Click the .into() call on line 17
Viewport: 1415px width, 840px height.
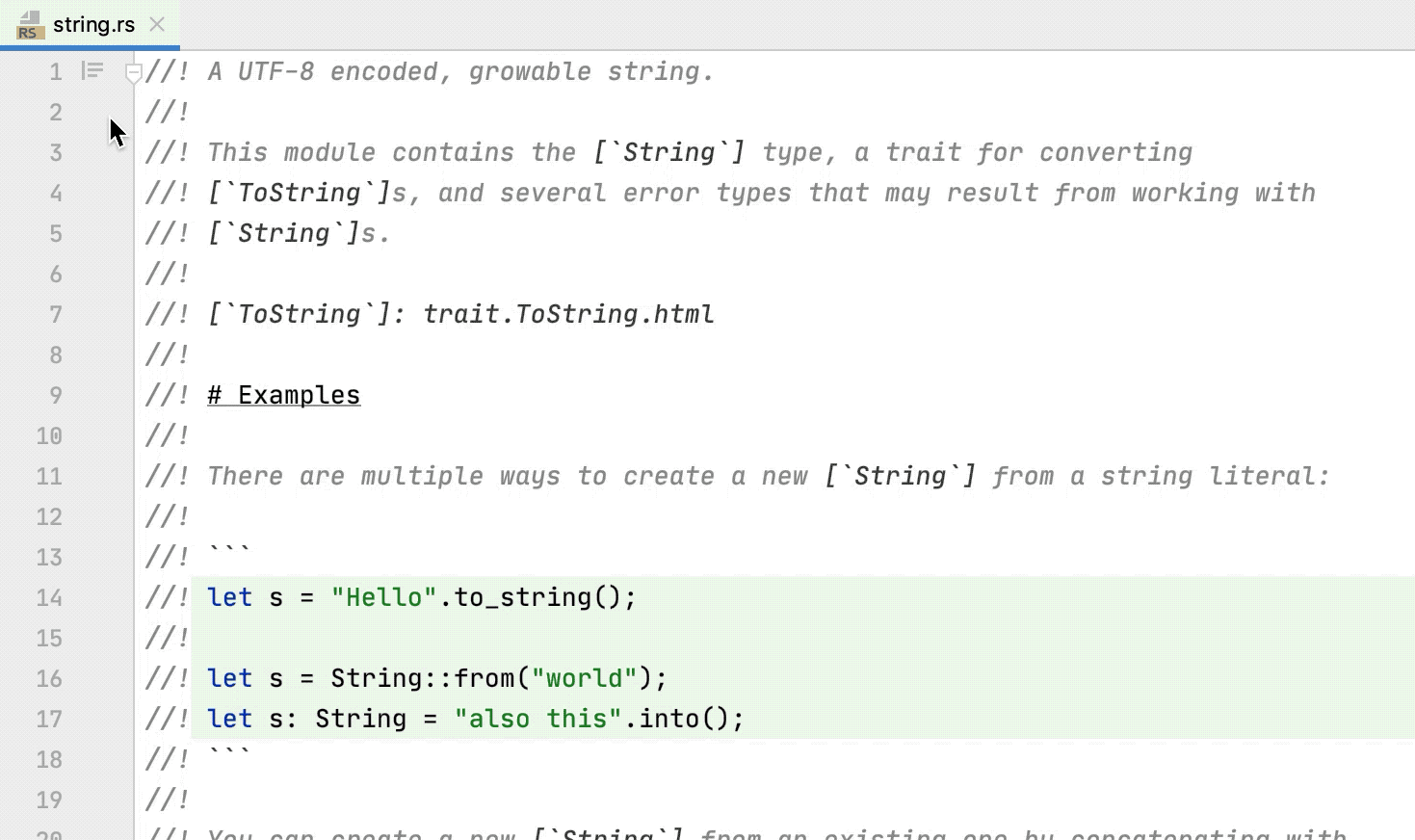(x=676, y=719)
